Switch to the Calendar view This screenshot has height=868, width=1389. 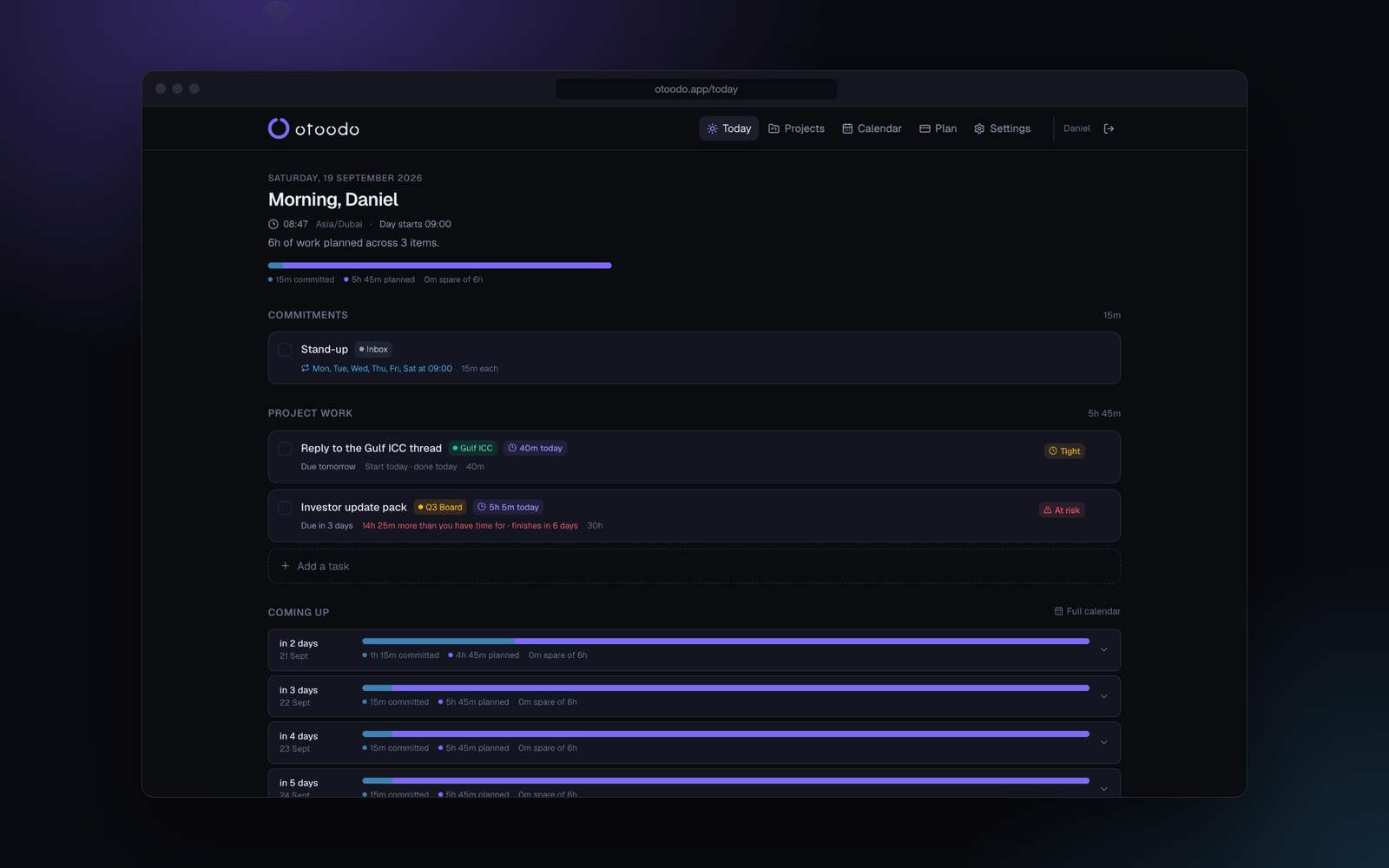(872, 128)
